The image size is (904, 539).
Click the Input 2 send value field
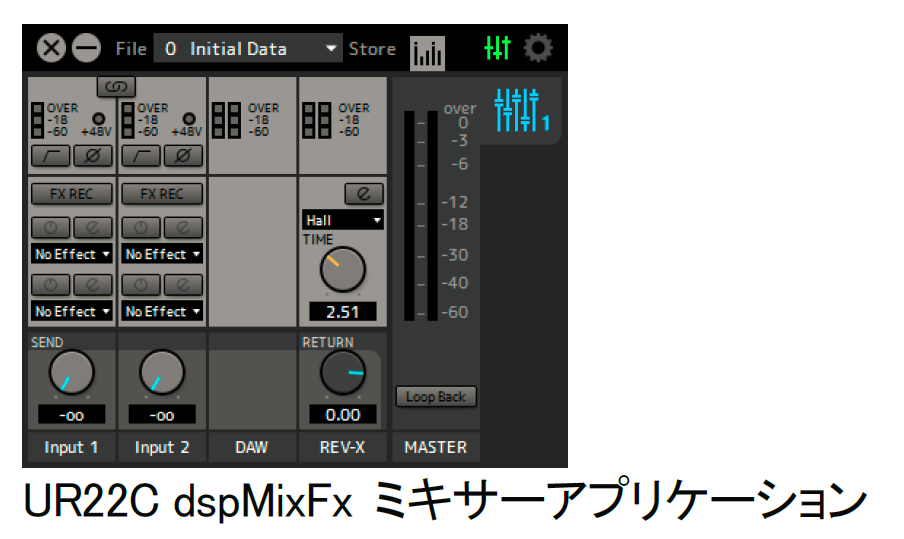click(162, 415)
